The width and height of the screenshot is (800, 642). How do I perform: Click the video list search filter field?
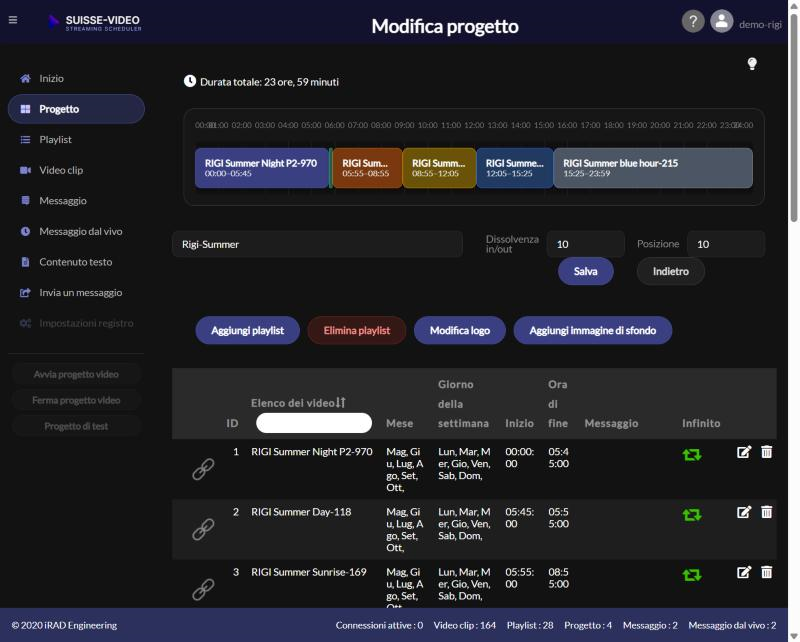(x=314, y=423)
